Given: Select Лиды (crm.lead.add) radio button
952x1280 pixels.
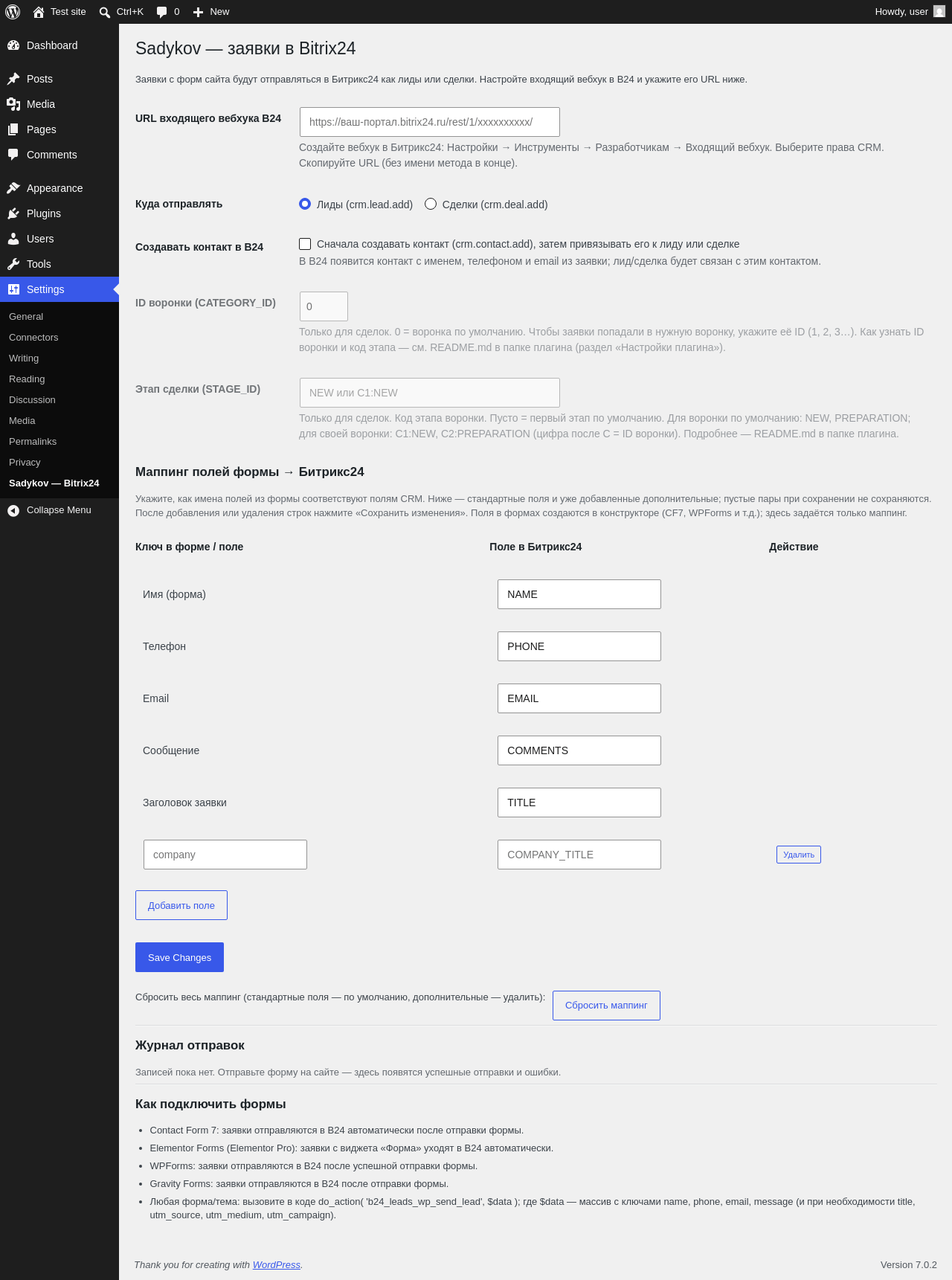Looking at the screenshot, I should point(305,204).
